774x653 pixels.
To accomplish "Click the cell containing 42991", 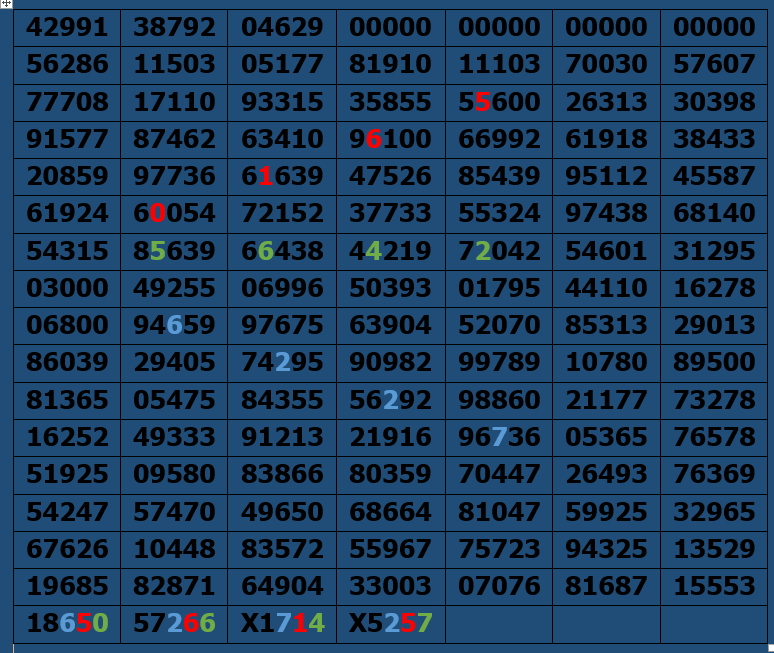I will 67,27.
